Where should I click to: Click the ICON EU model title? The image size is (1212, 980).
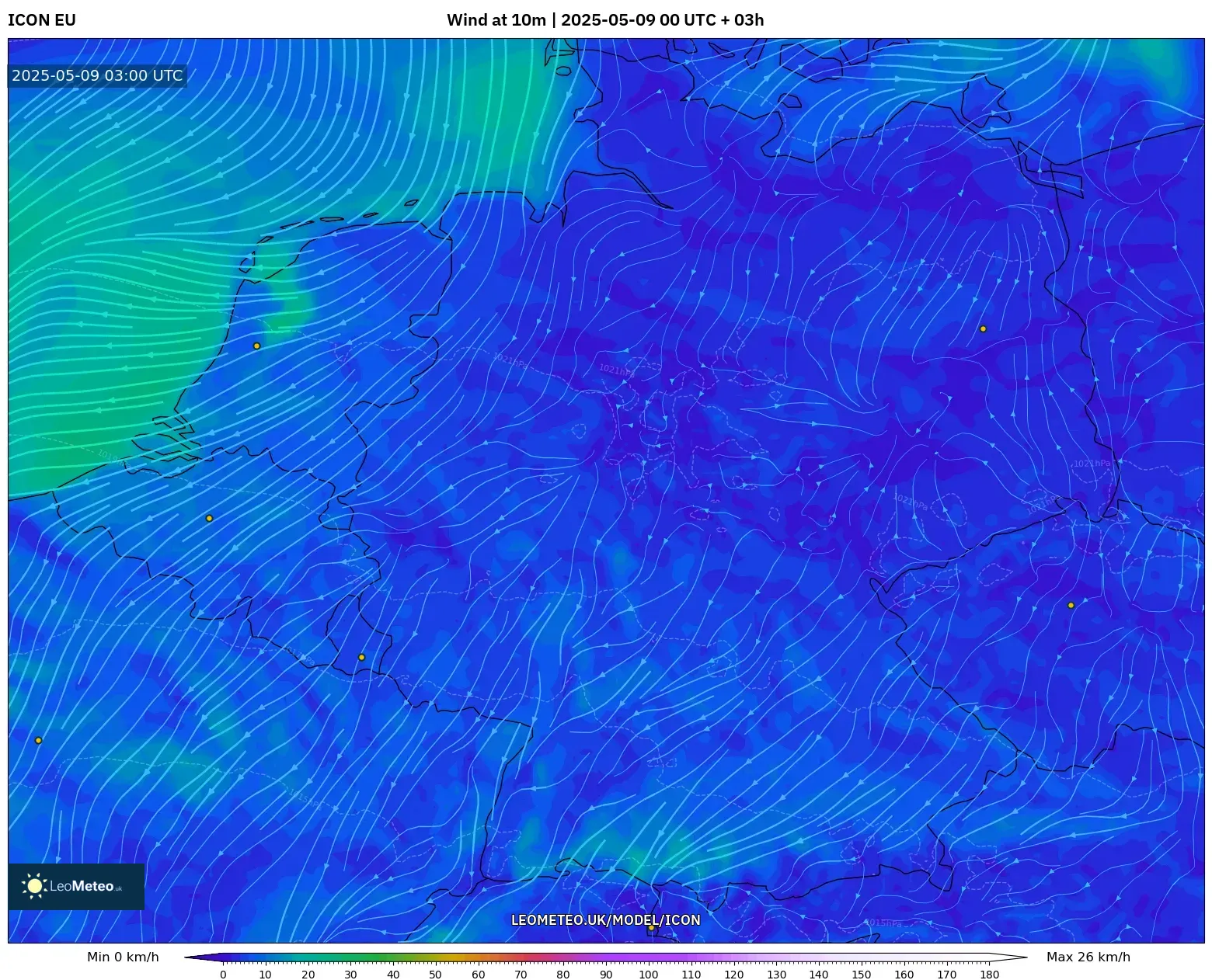[x=42, y=20]
